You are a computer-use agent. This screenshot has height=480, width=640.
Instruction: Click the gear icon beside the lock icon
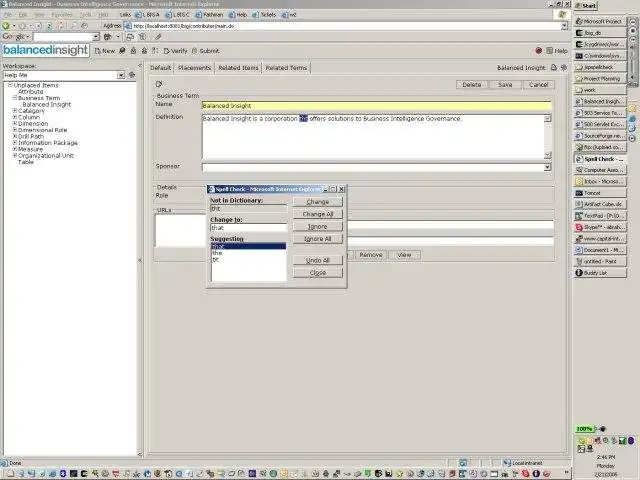[x=564, y=67]
